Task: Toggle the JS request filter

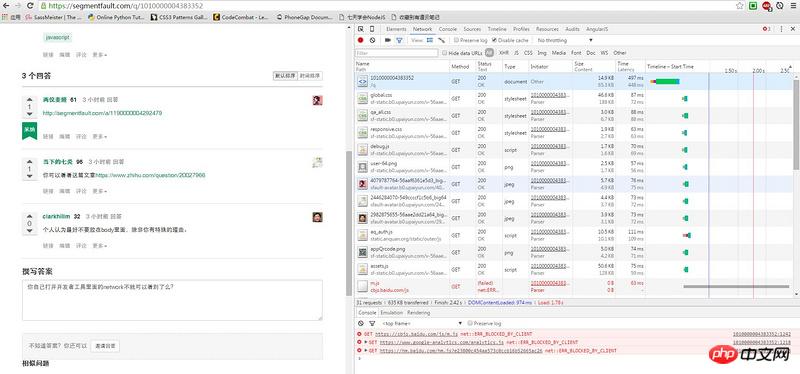Action: pos(516,53)
